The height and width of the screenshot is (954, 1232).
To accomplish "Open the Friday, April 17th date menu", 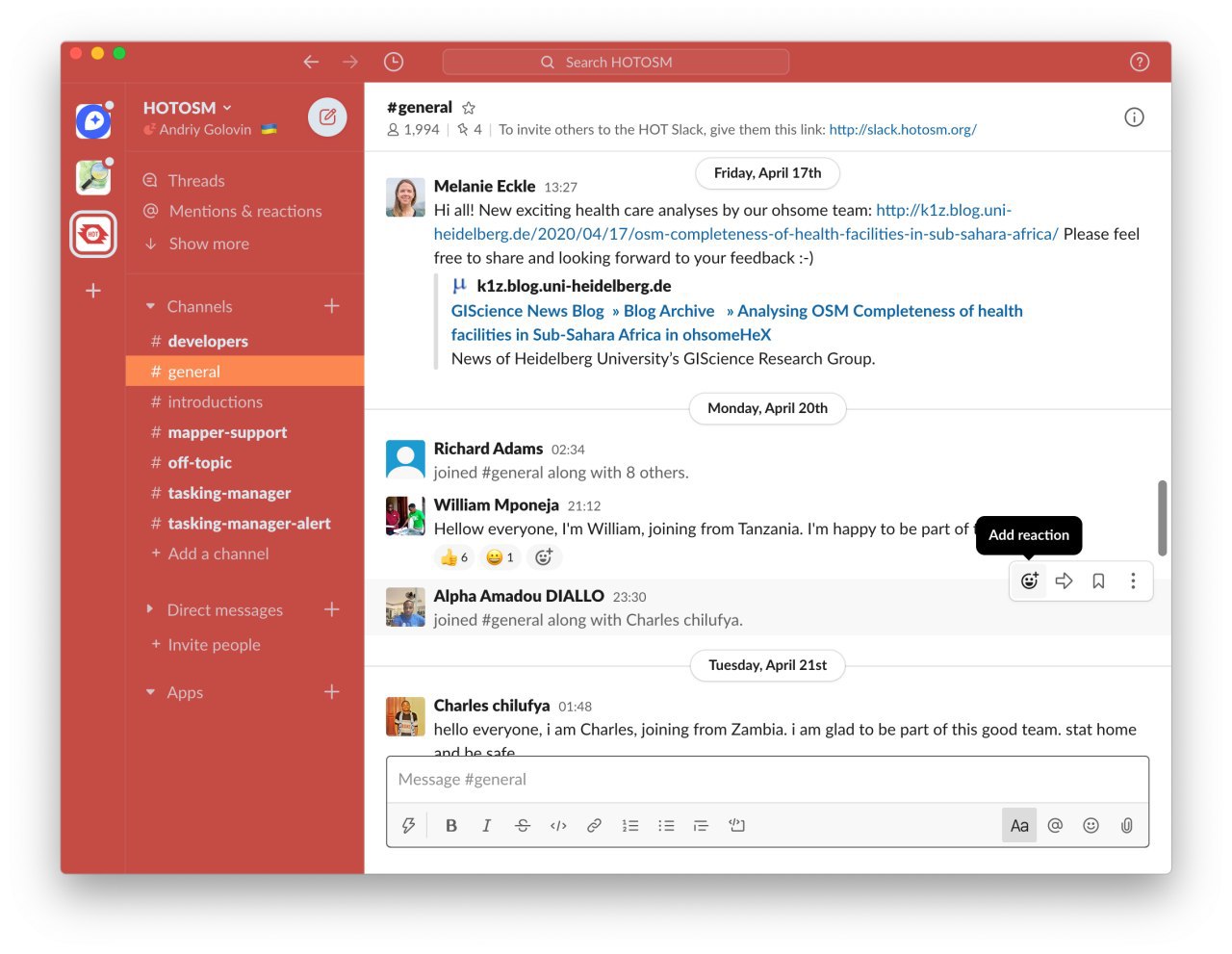I will pyautogui.click(x=768, y=173).
